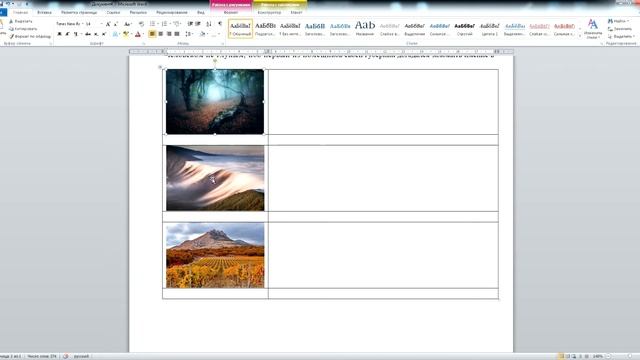Select the Normal (Обычный) style
Screen dimensions: 640x360
click(x=240, y=29)
